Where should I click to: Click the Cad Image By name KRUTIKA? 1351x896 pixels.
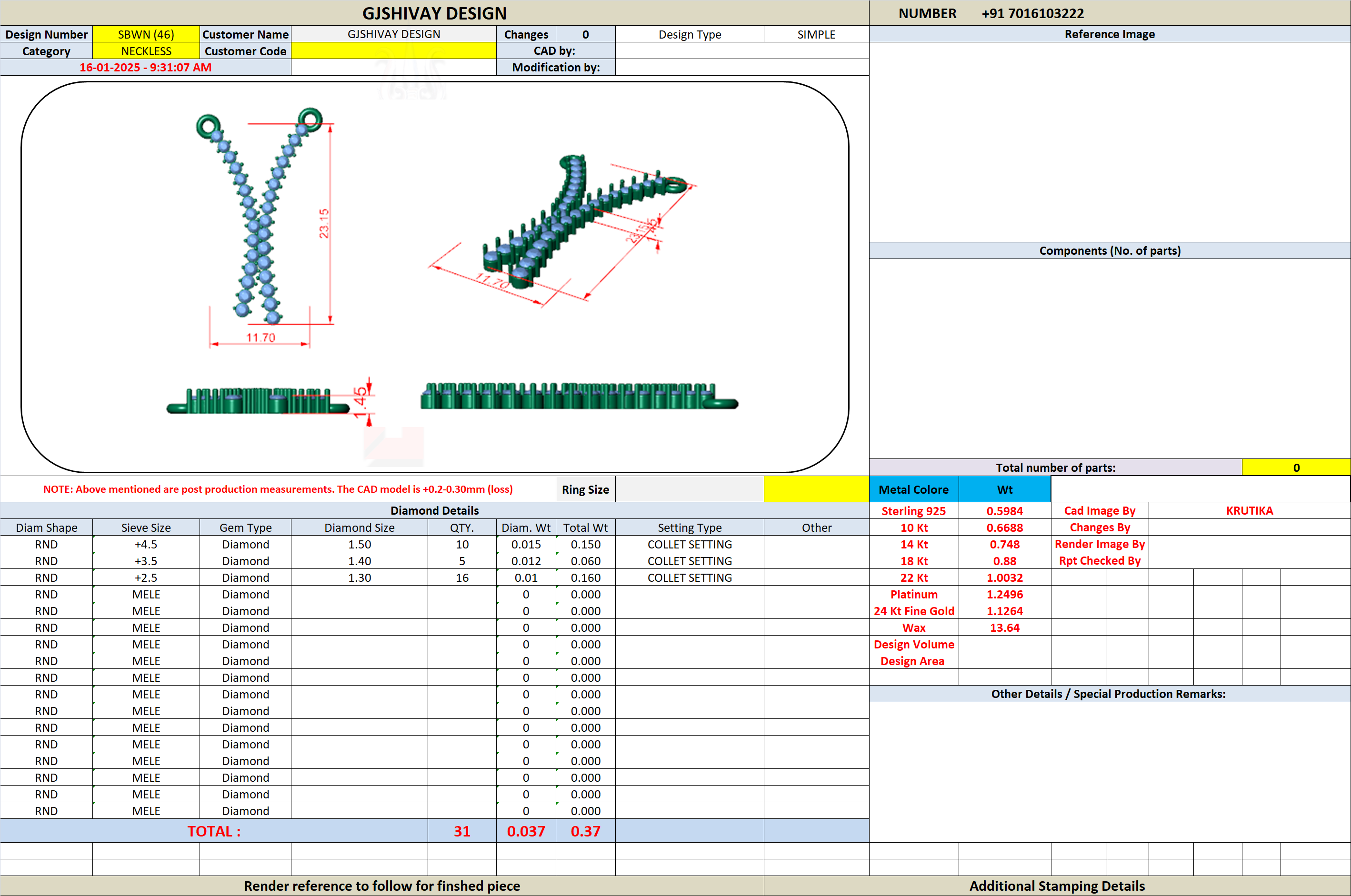point(1249,510)
